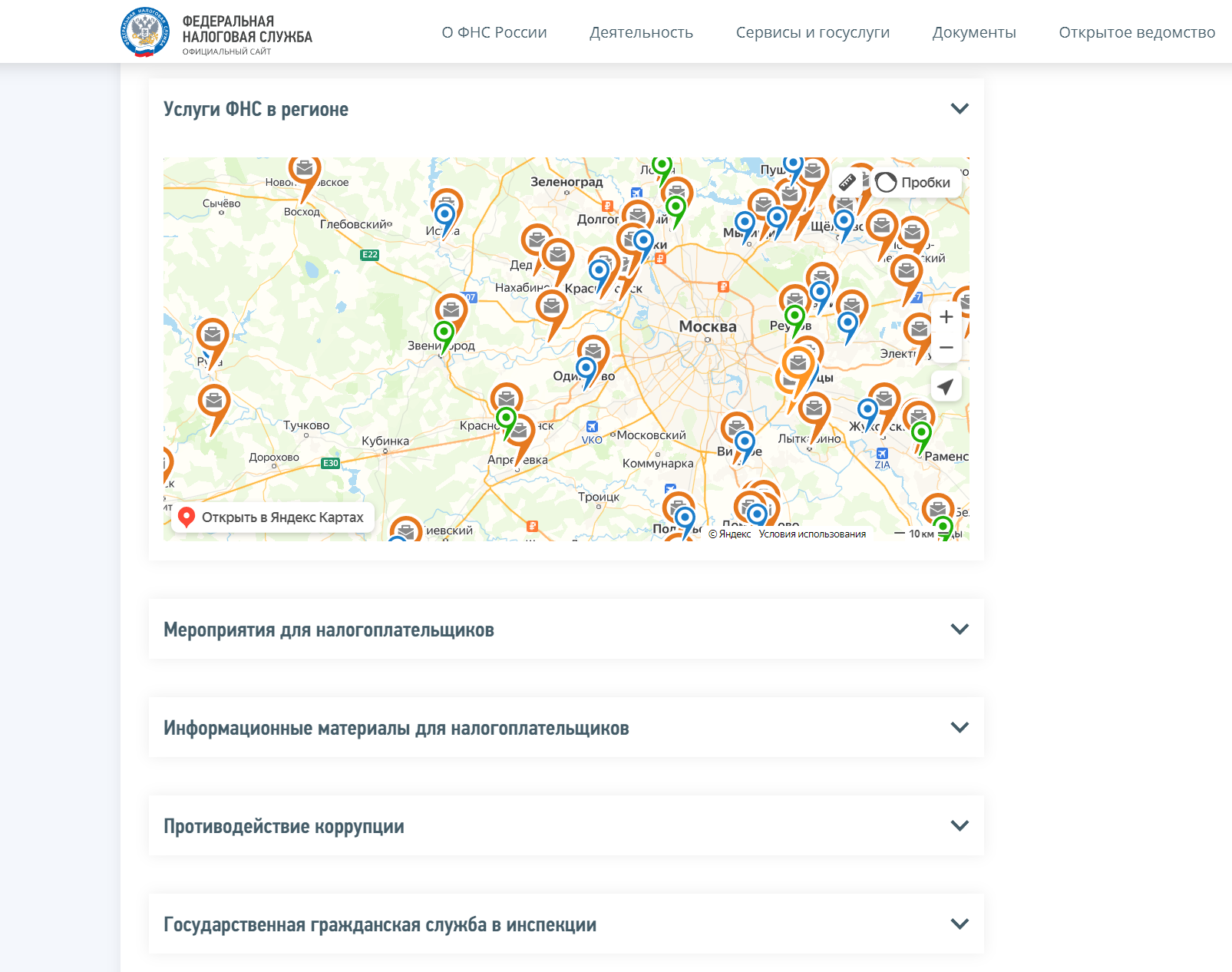Zoom out the map with minus button
The height and width of the screenshot is (972, 1232).
pyautogui.click(x=946, y=348)
